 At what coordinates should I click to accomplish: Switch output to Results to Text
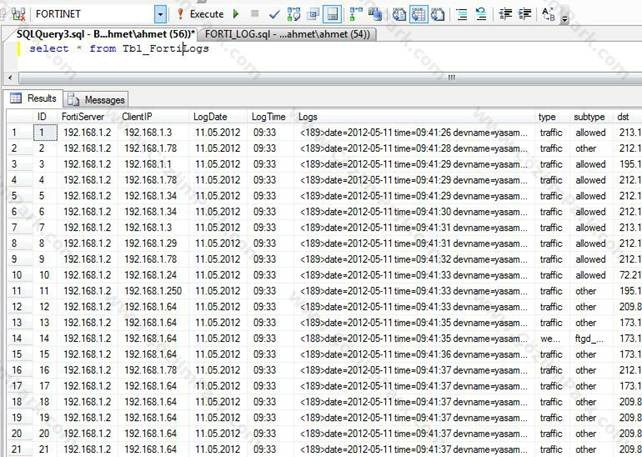[399, 14]
